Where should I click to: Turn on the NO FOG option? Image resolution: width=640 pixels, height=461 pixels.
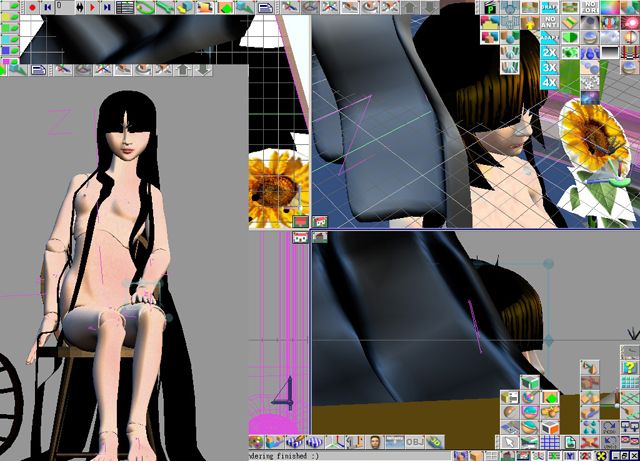[590, 8]
